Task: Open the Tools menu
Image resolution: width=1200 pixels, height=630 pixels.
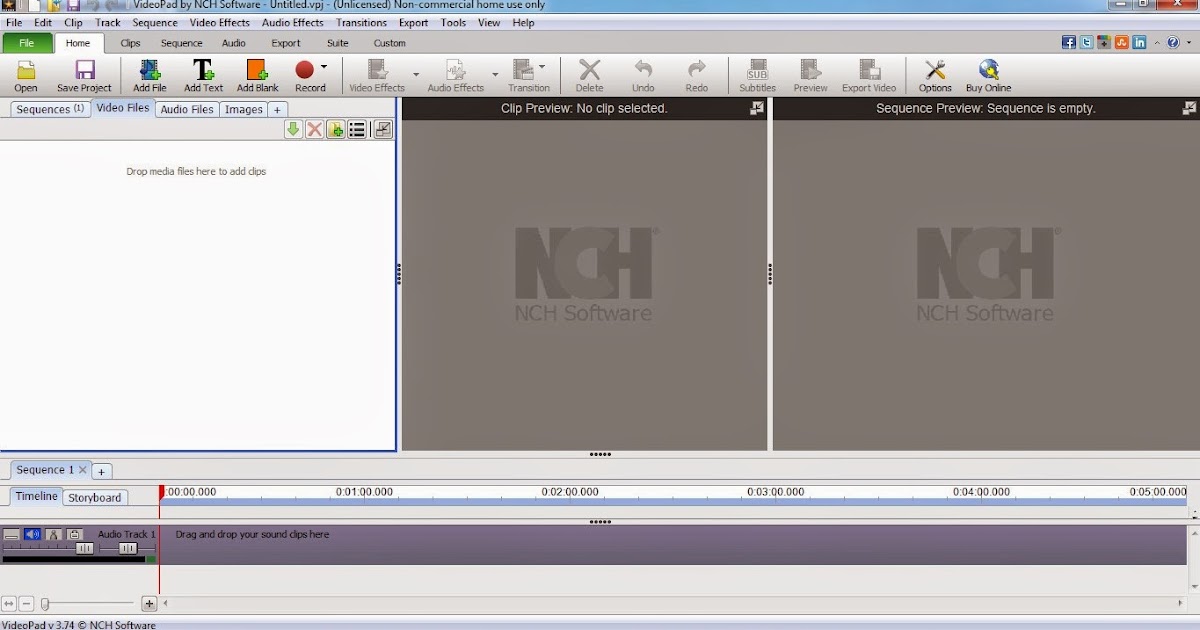Action: coord(453,22)
